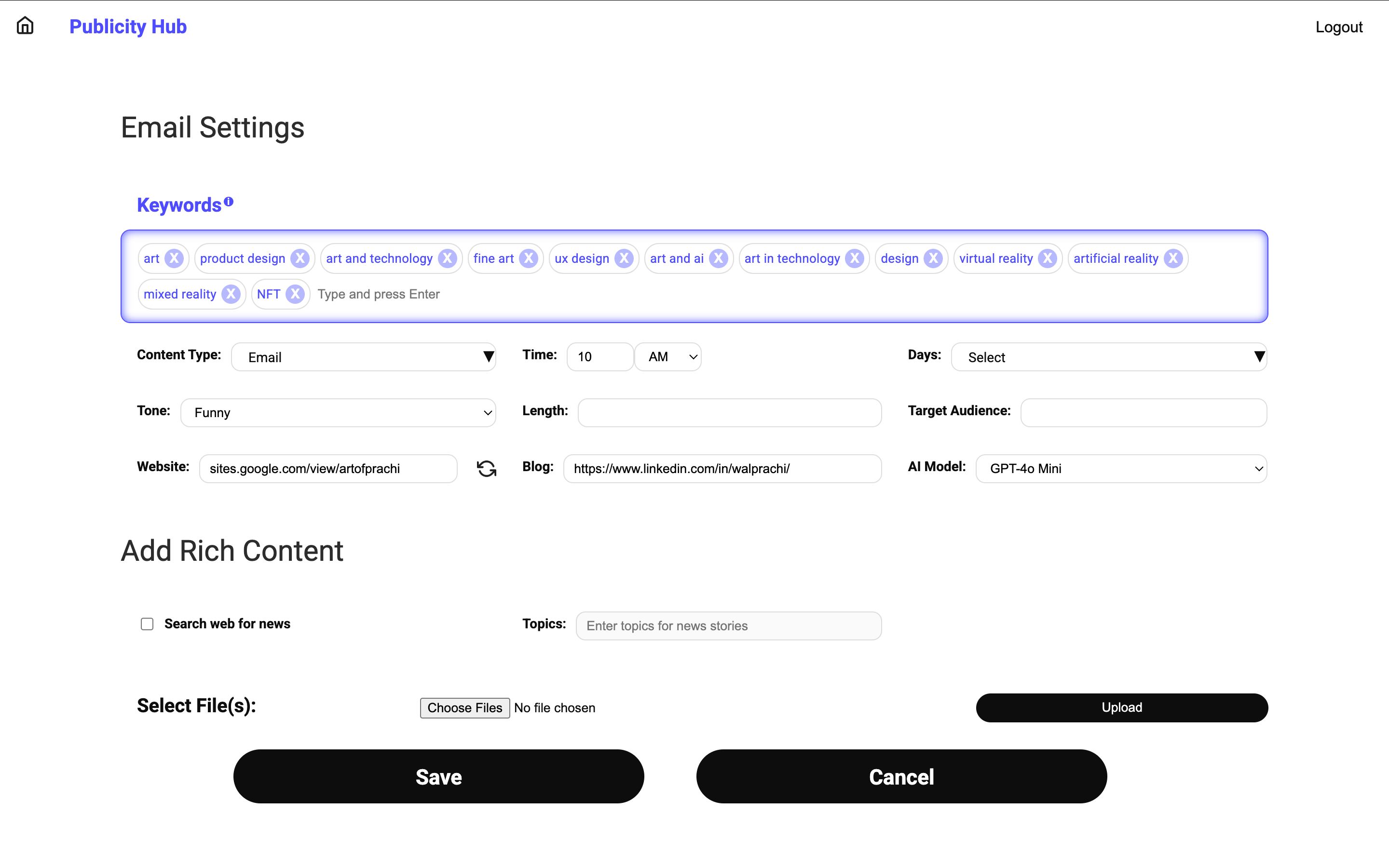Change the AM/PM time selector
The width and height of the screenshot is (1389, 868).
click(x=668, y=357)
